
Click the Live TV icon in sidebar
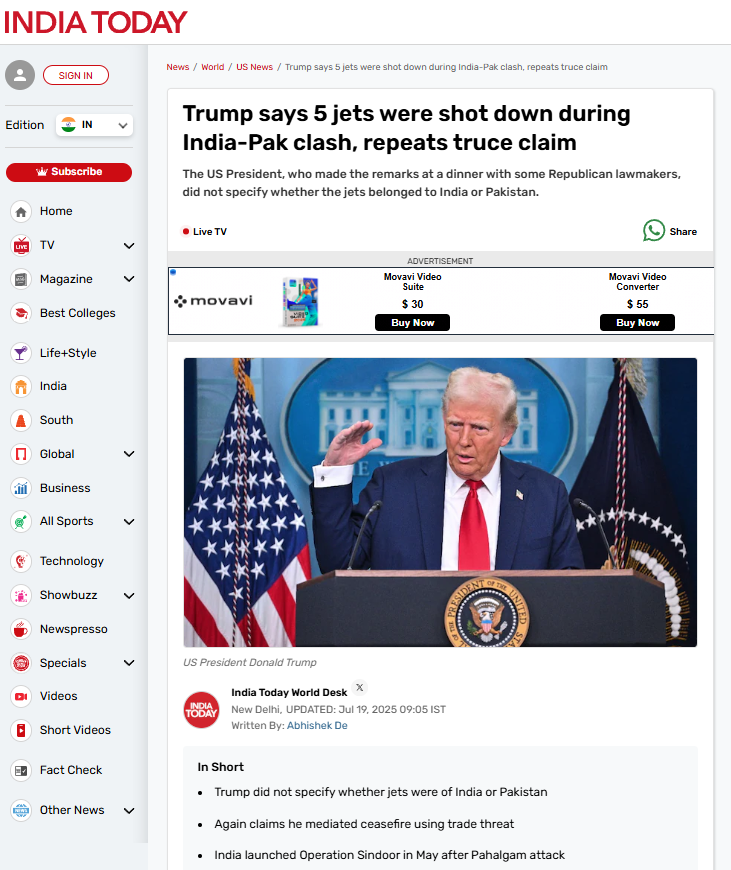point(21,245)
